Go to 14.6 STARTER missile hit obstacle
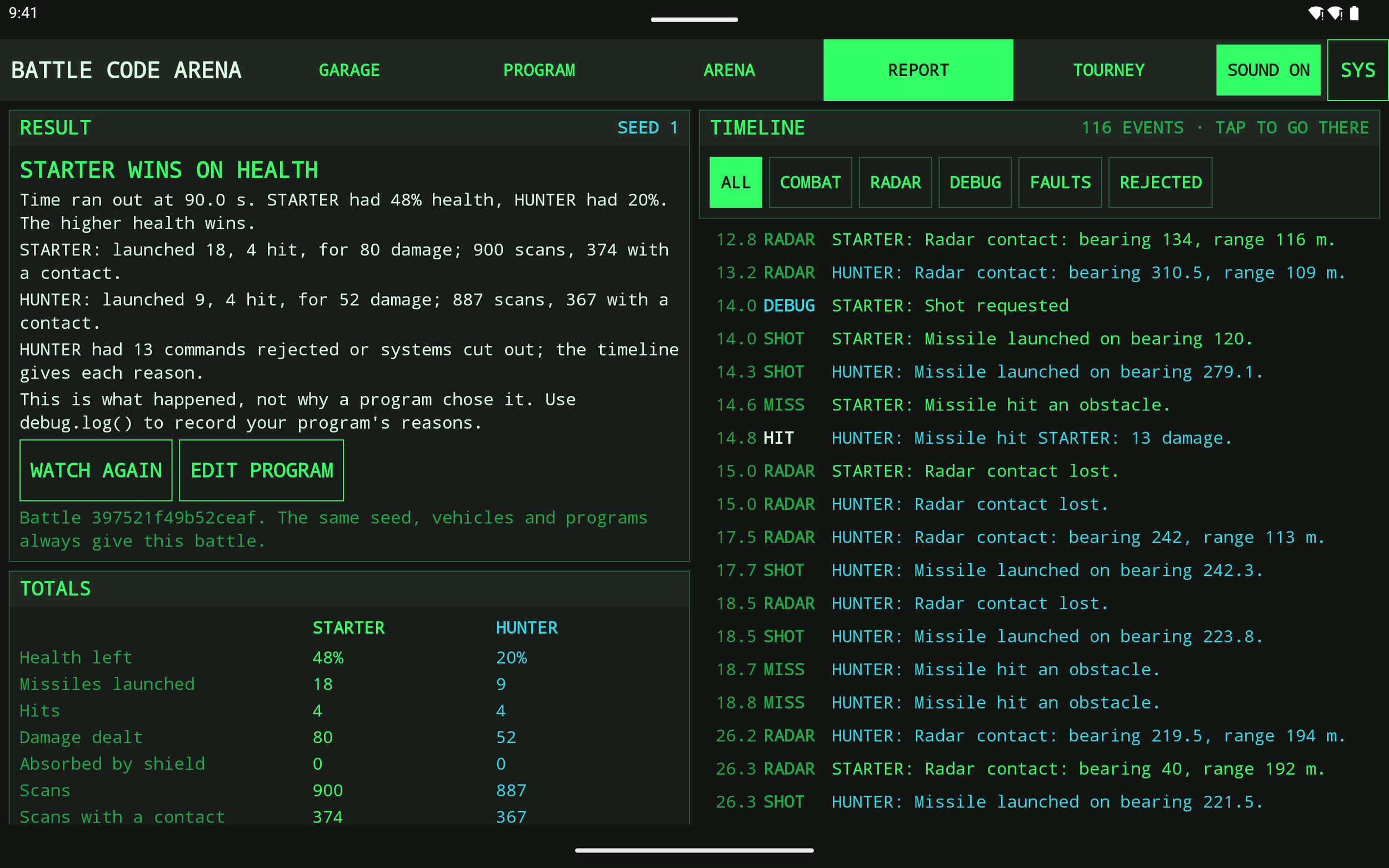 pyautogui.click(x=1039, y=405)
